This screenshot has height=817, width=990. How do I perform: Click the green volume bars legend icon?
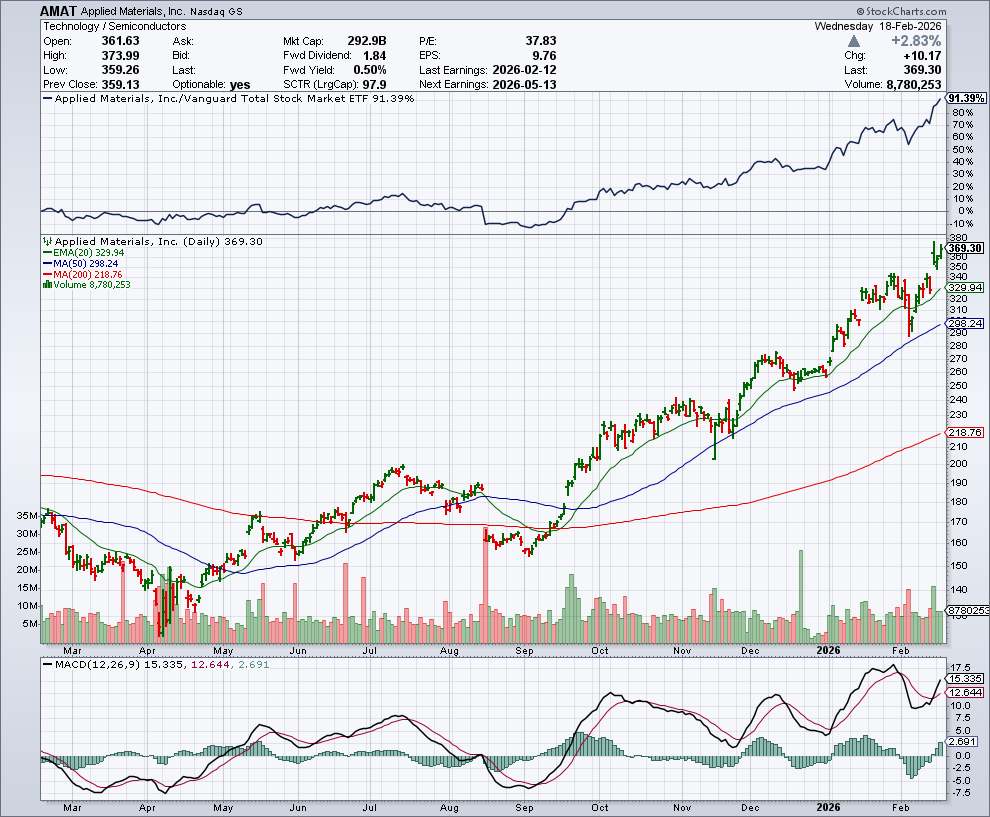[47, 285]
